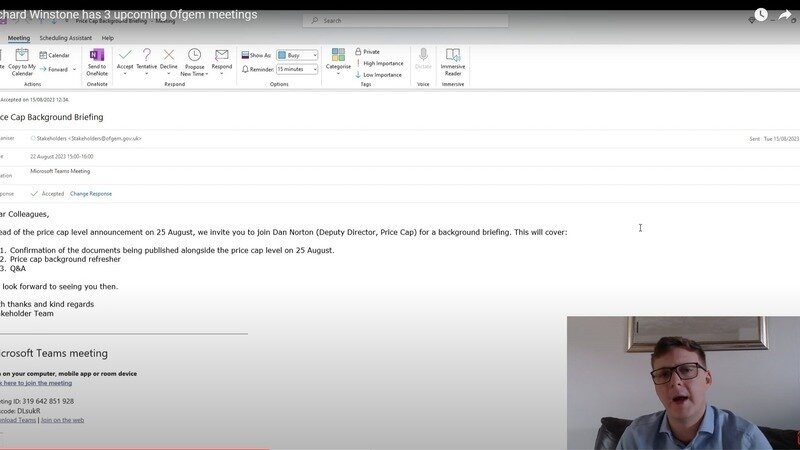The image size is (800, 450).
Task: Open the Reminder 15 minutes dropdown
Action: click(297, 69)
